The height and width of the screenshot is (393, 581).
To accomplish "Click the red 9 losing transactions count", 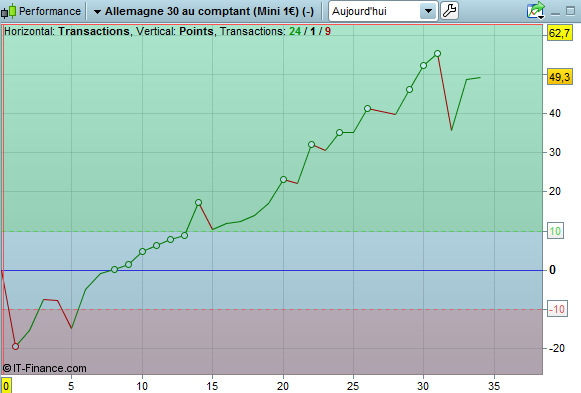I will point(328,31).
